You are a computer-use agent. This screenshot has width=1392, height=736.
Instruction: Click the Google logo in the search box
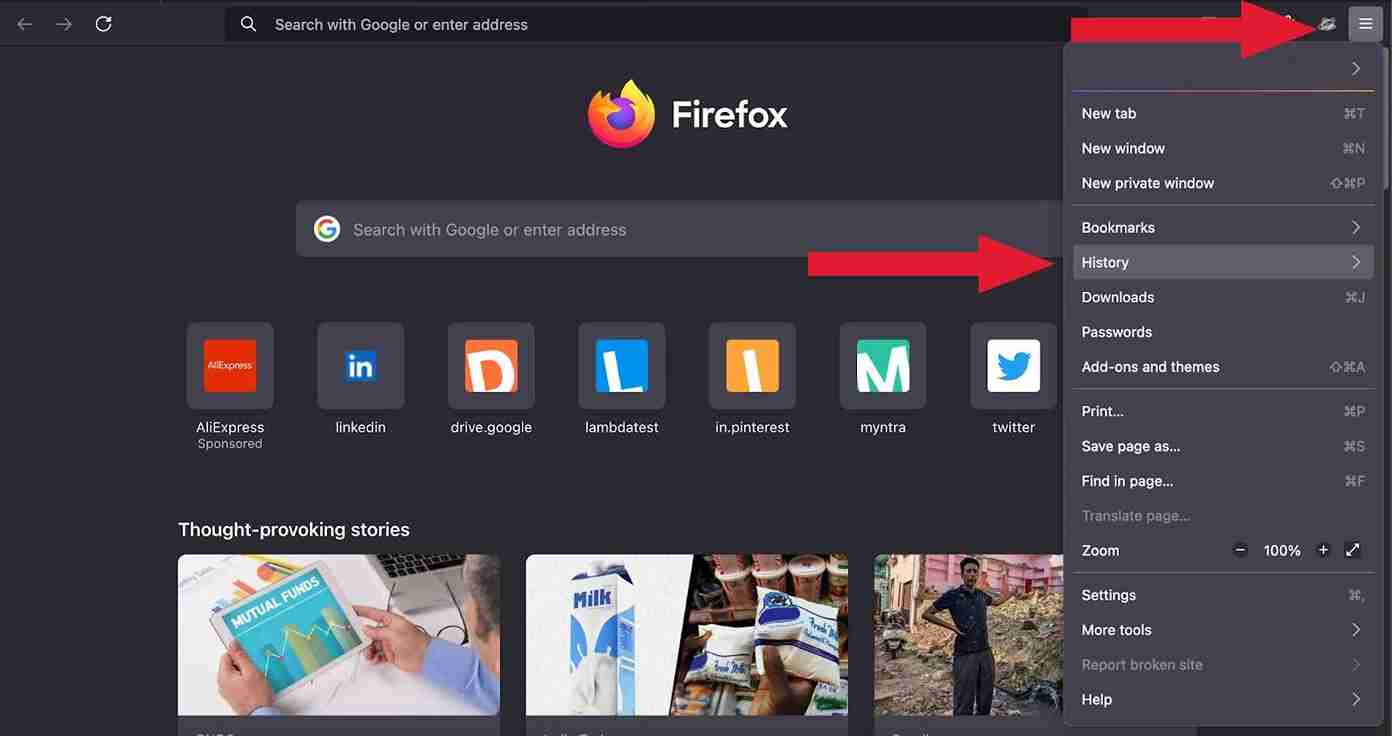click(x=327, y=229)
